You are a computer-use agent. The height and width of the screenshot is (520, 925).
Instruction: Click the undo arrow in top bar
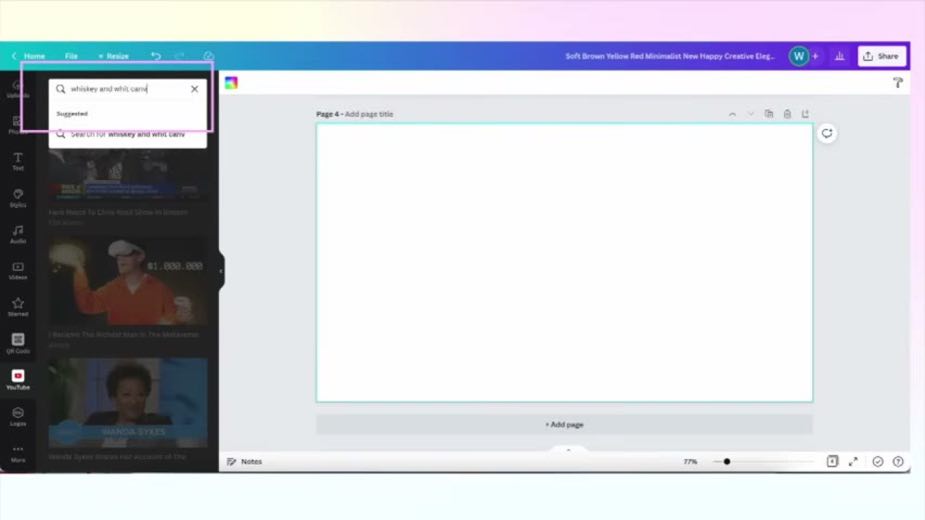click(156, 56)
